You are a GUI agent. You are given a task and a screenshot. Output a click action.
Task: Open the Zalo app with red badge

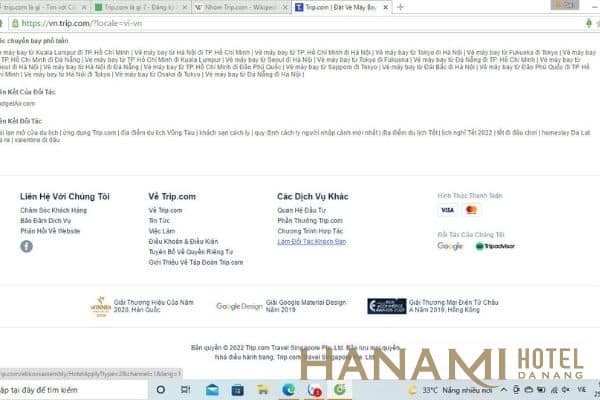[314, 390]
